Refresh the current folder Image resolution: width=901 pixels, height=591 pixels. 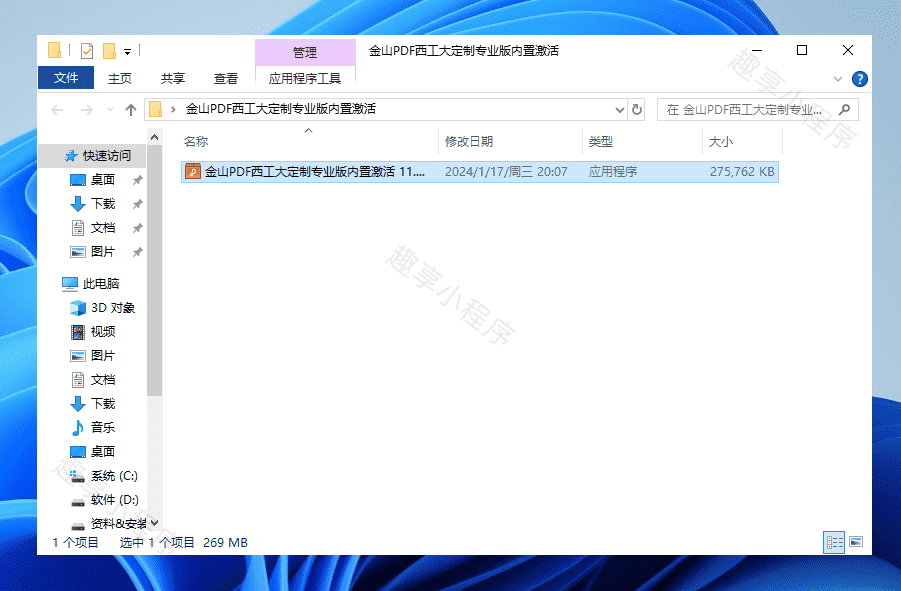[x=637, y=109]
